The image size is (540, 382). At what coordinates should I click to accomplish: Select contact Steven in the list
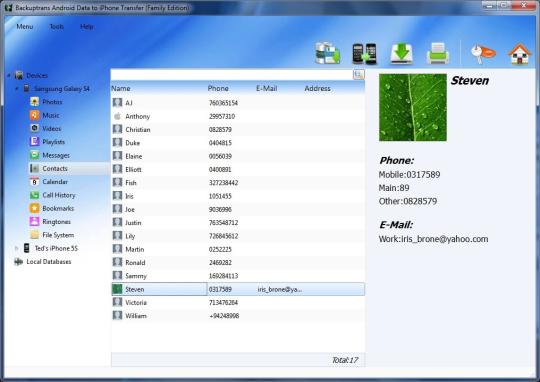click(x=238, y=289)
